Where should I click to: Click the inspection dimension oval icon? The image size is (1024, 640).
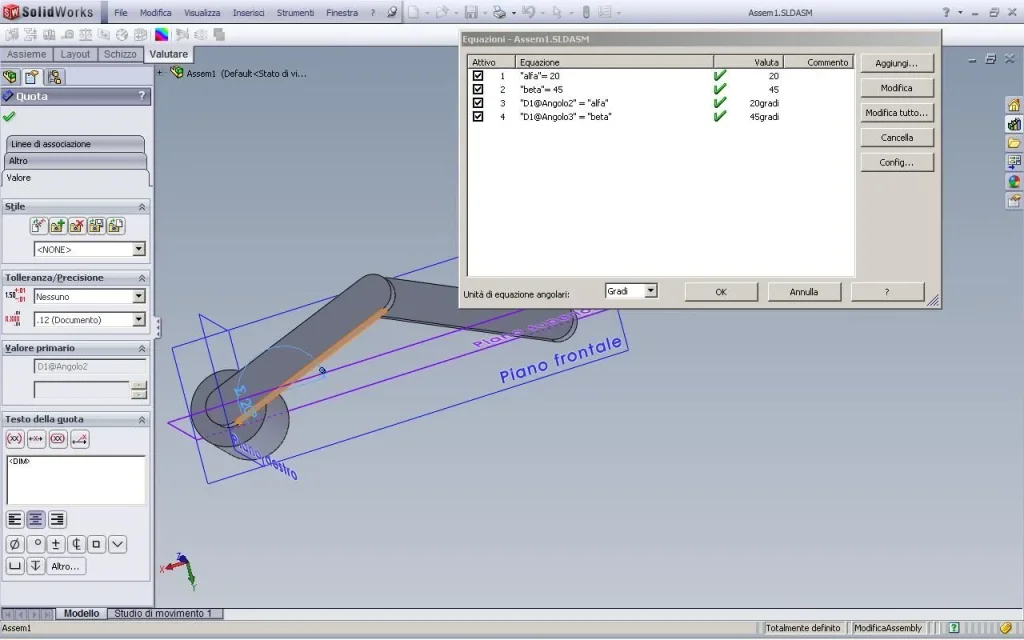point(58,439)
